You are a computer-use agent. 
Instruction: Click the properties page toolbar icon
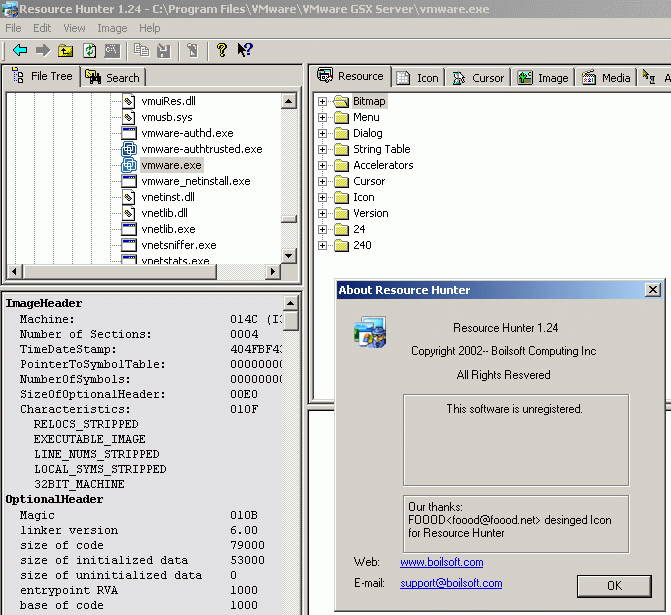coord(193,51)
